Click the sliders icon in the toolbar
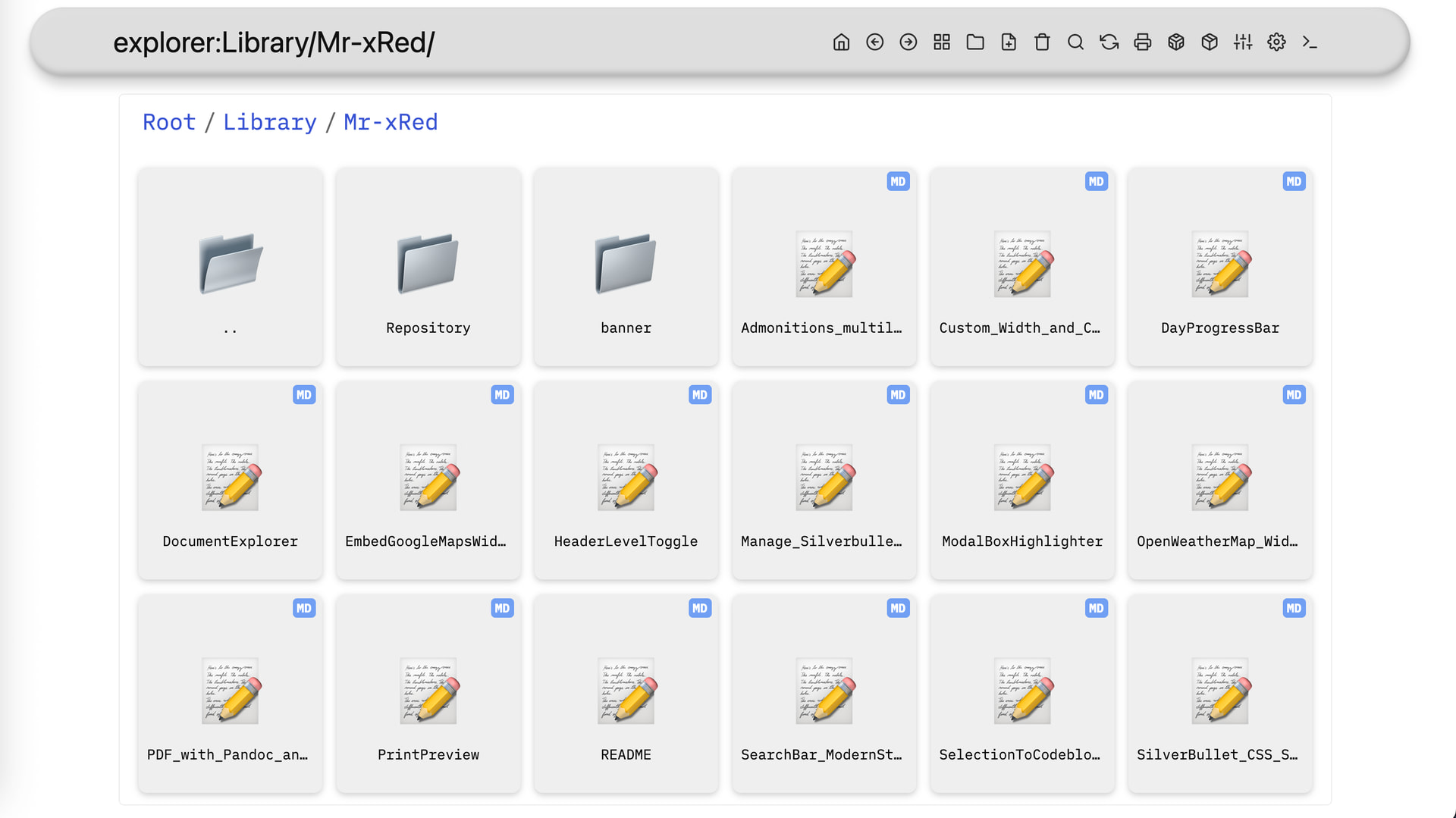 (1243, 42)
